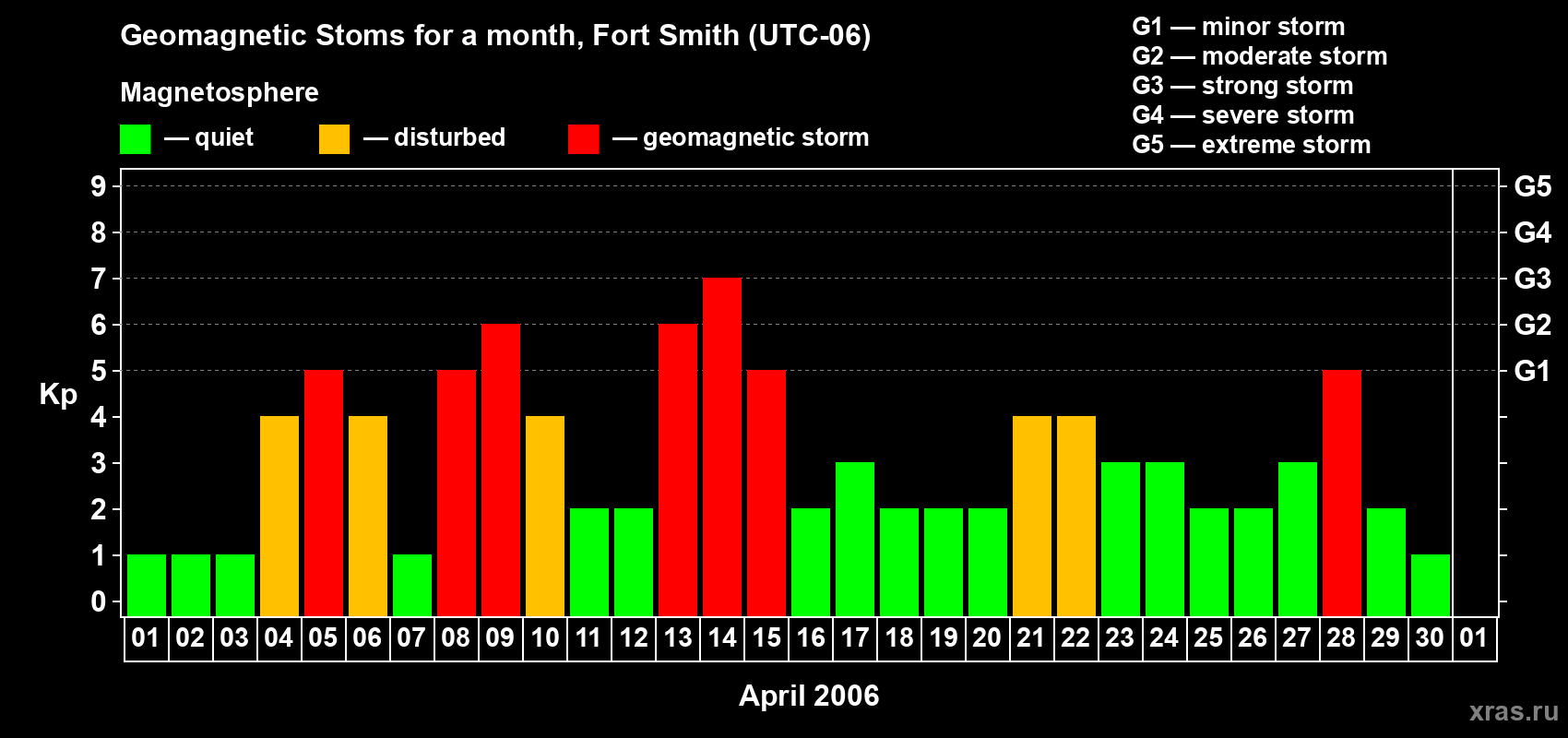Click date cell '02' on the x-axis
This screenshot has height=738, width=1568.
[x=191, y=638]
